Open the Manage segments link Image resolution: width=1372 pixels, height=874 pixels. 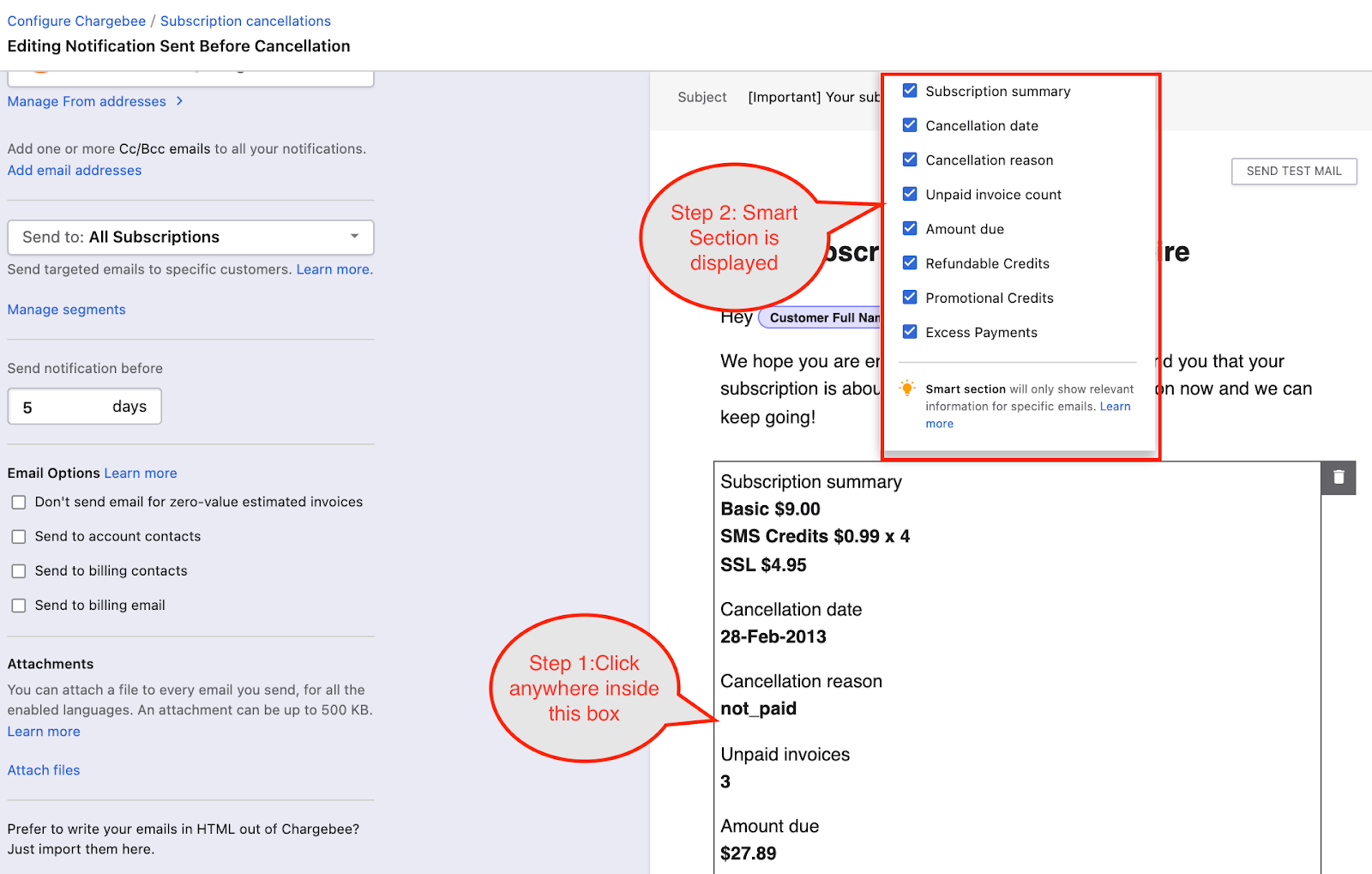coord(66,310)
